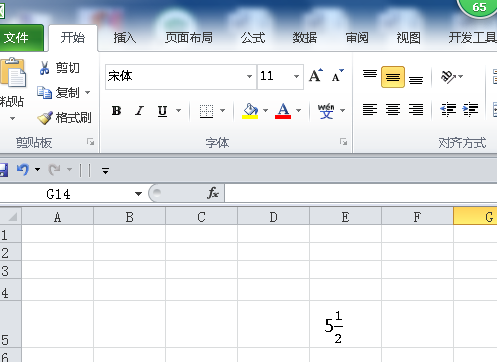This screenshot has height=362, width=497.
Task: Center text horizontally
Action: pos(393,109)
